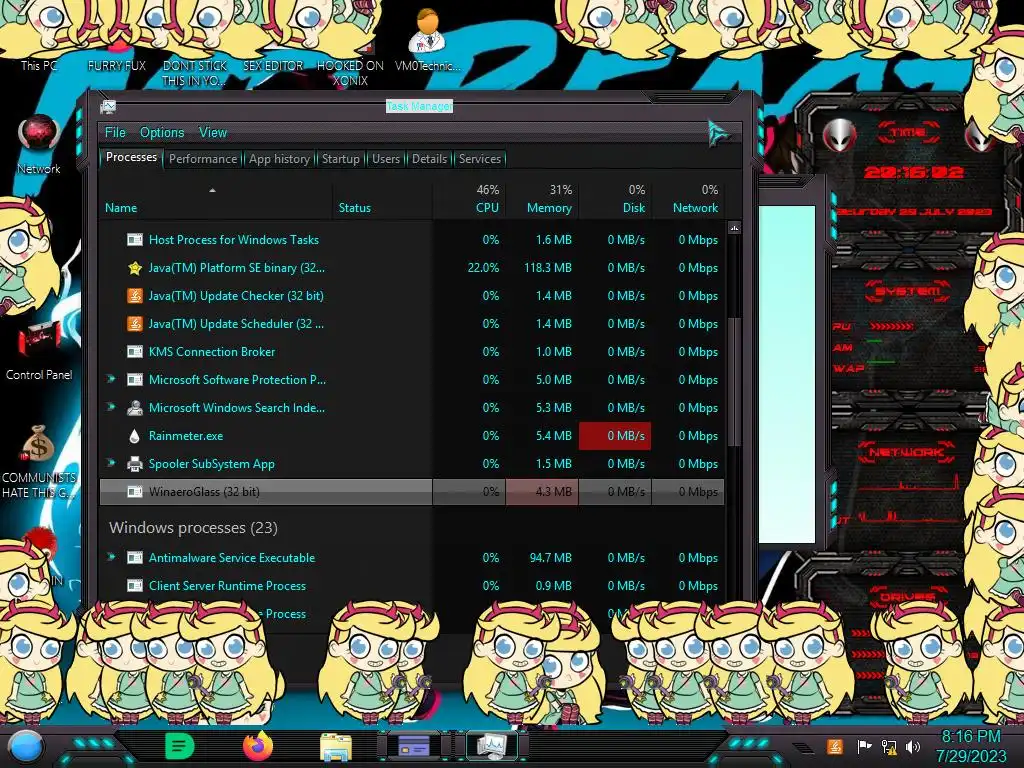Open the File menu

pos(115,133)
